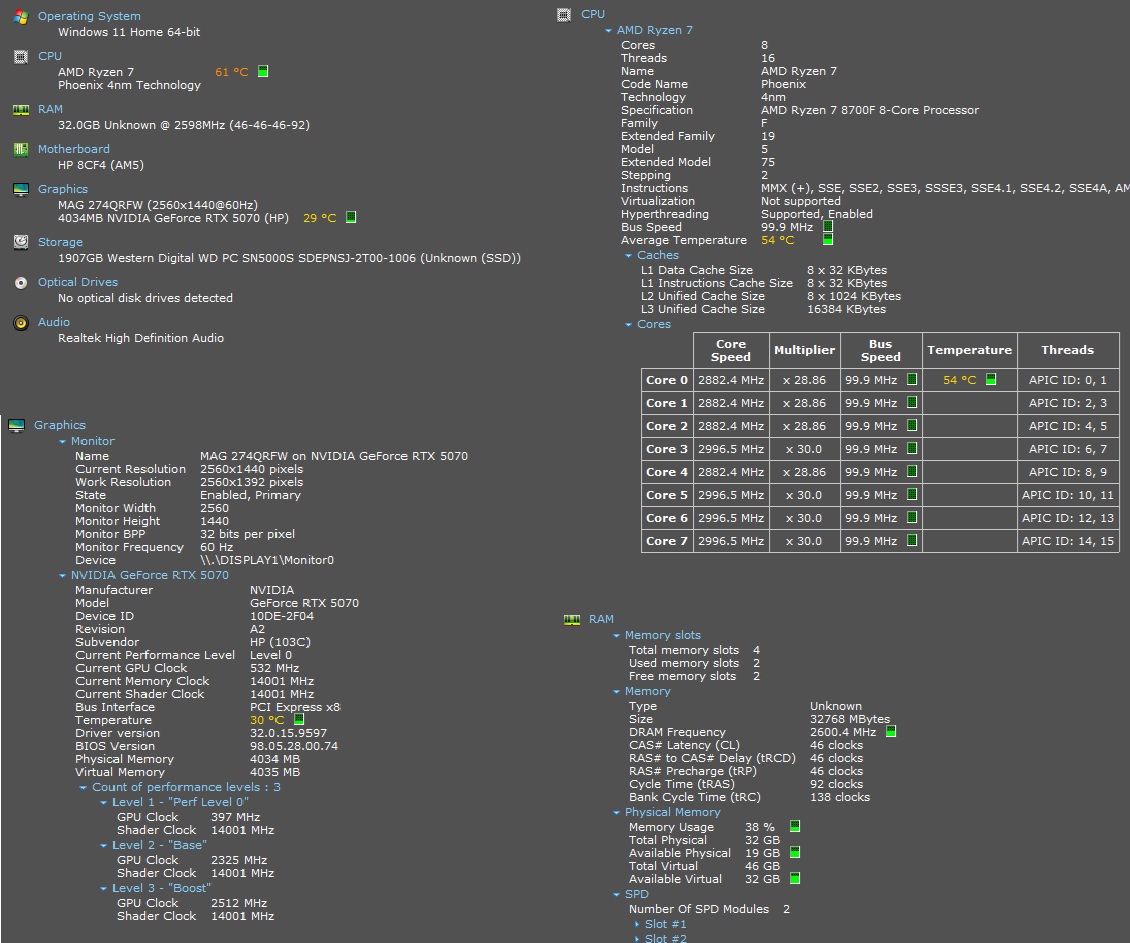
Task: Click the '138 clocks' Bank Cycle Time value
Action: 840,797
